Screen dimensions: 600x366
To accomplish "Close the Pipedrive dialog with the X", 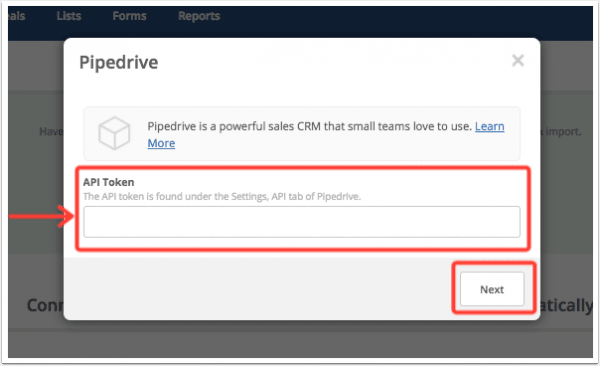I will pyautogui.click(x=518, y=60).
